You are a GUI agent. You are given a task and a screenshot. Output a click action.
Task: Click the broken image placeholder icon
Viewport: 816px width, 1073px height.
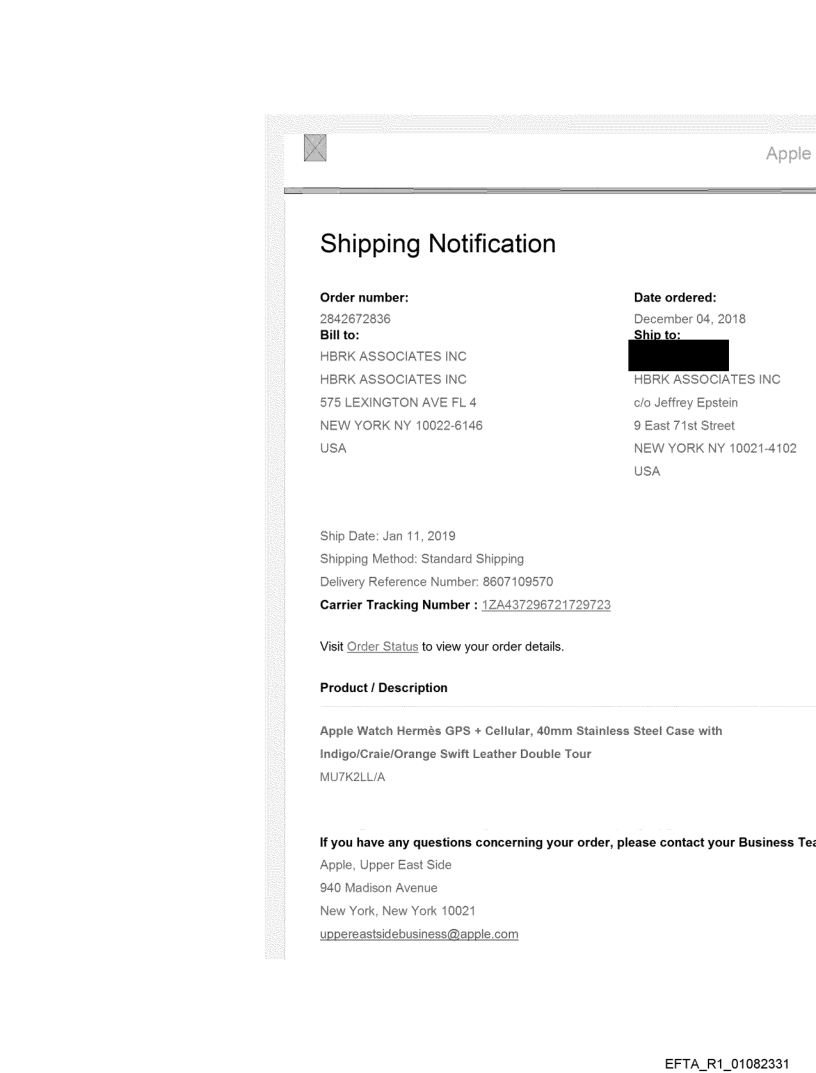tap(315, 150)
